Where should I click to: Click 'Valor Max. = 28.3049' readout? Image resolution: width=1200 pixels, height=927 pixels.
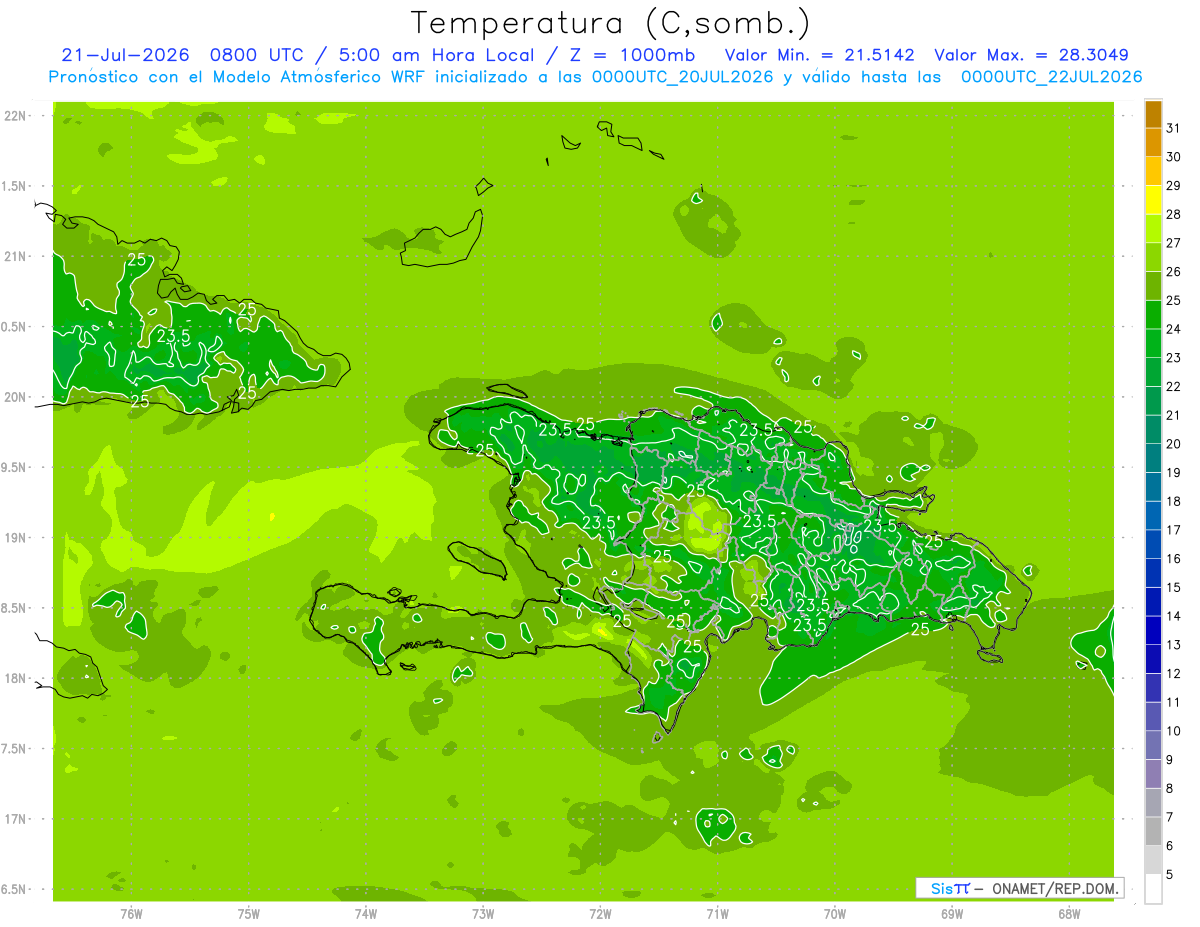tap(1032, 55)
